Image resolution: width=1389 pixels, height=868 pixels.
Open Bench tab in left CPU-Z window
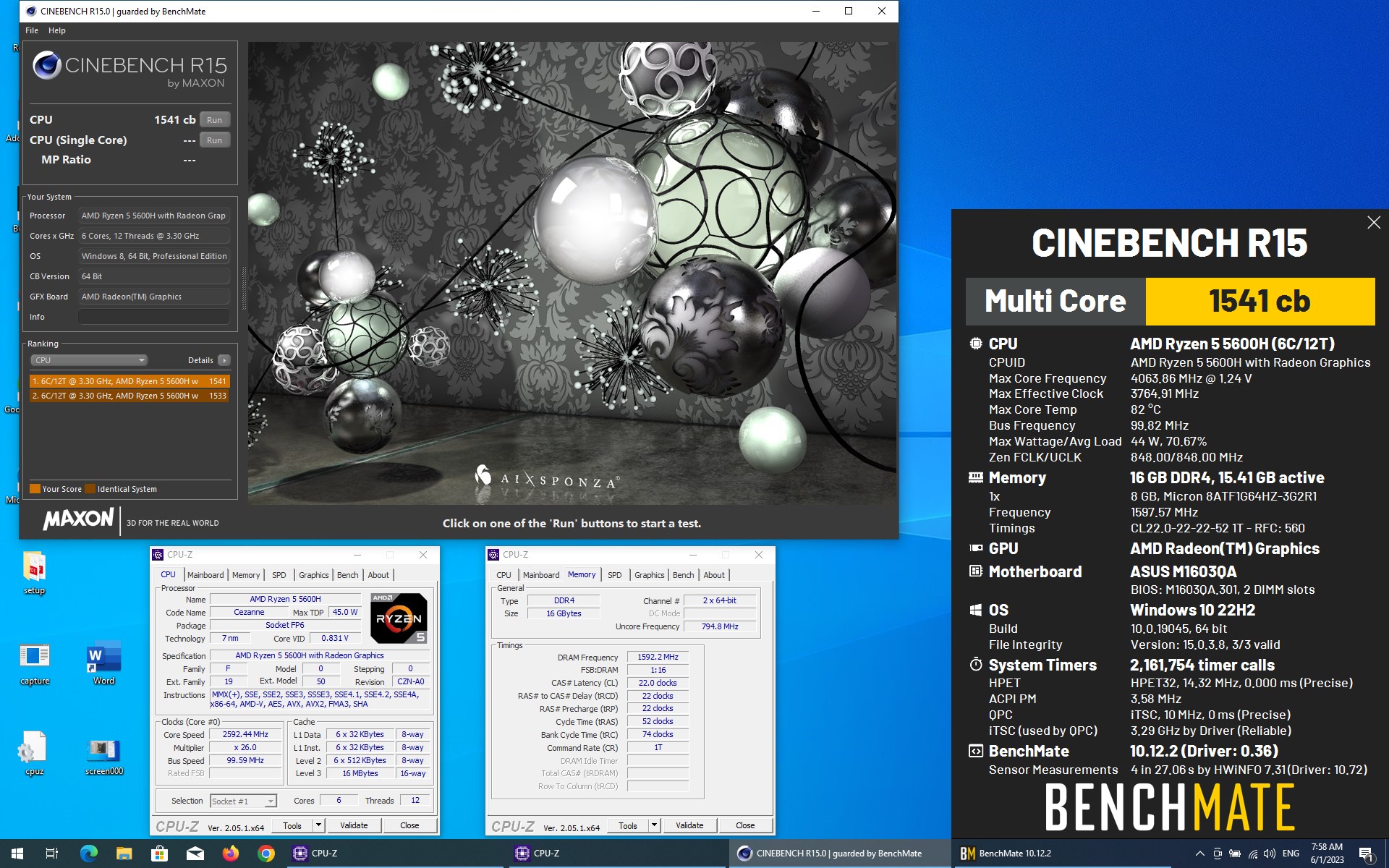pos(348,575)
